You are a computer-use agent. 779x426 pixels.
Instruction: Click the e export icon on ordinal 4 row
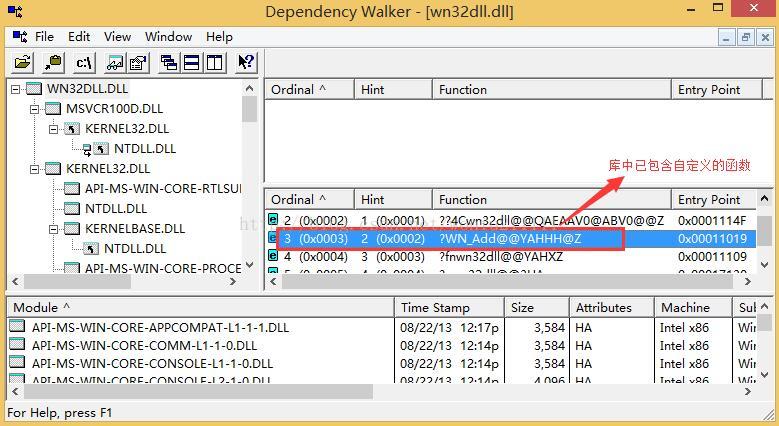click(273, 256)
